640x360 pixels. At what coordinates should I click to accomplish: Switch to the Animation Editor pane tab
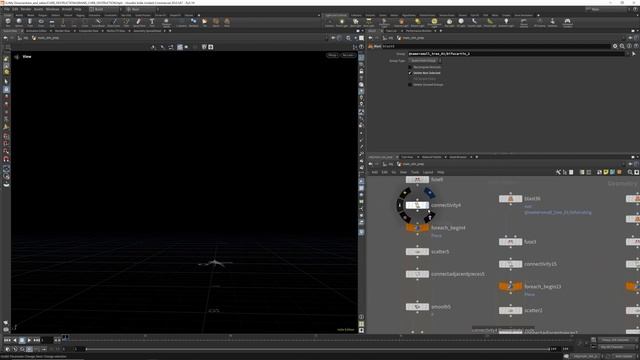[x=36, y=31]
